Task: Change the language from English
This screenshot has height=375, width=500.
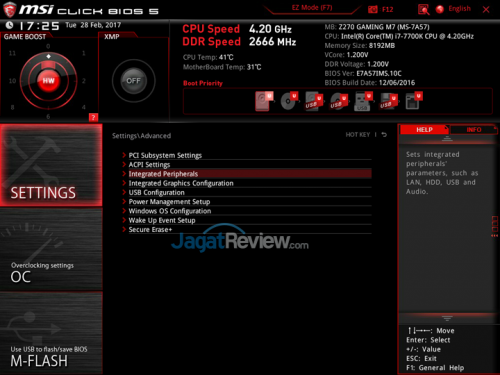Action: click(459, 9)
